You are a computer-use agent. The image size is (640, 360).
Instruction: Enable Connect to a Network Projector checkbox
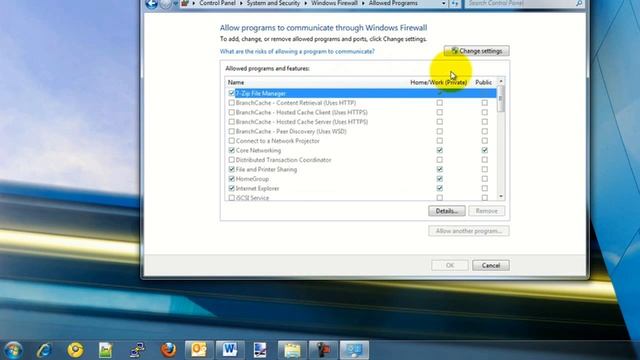232,141
